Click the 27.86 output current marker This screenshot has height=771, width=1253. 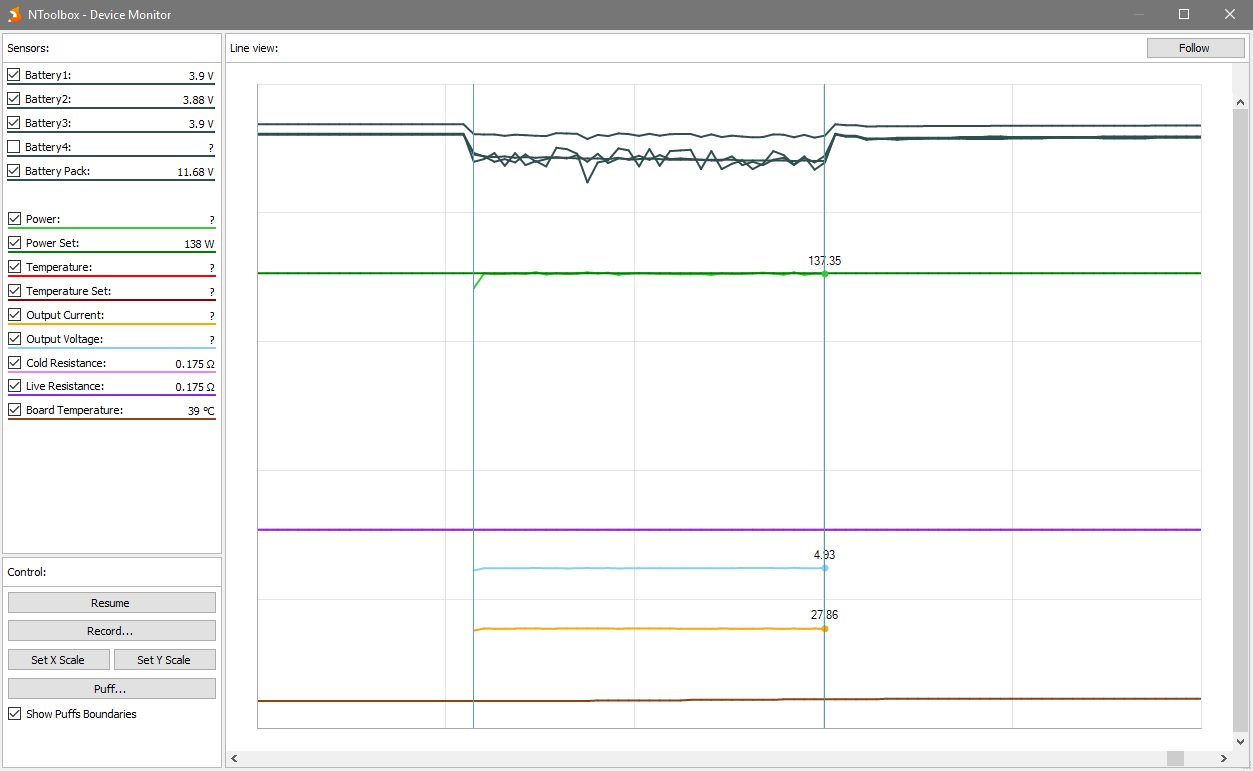click(x=824, y=629)
